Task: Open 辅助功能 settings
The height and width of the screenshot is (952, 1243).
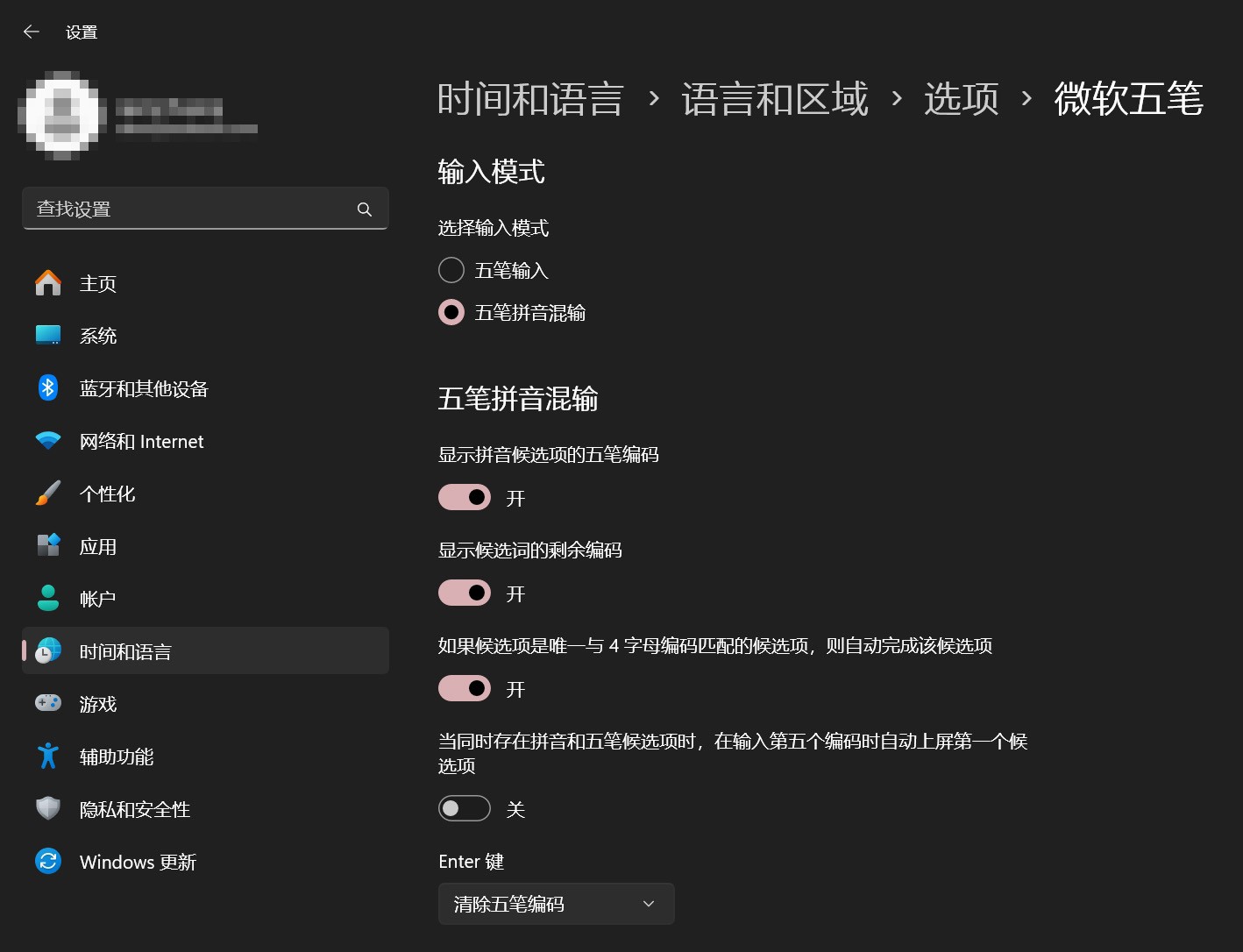Action: [x=205, y=757]
